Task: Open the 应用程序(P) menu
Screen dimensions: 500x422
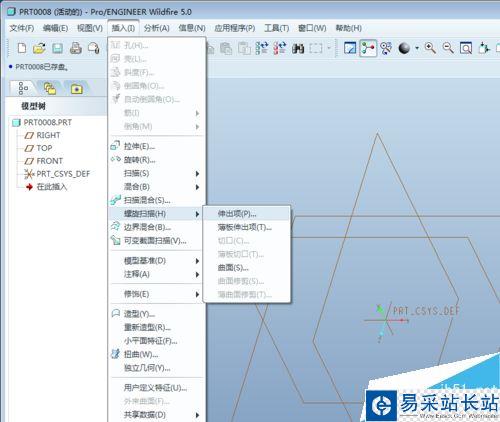Action: 235,28
